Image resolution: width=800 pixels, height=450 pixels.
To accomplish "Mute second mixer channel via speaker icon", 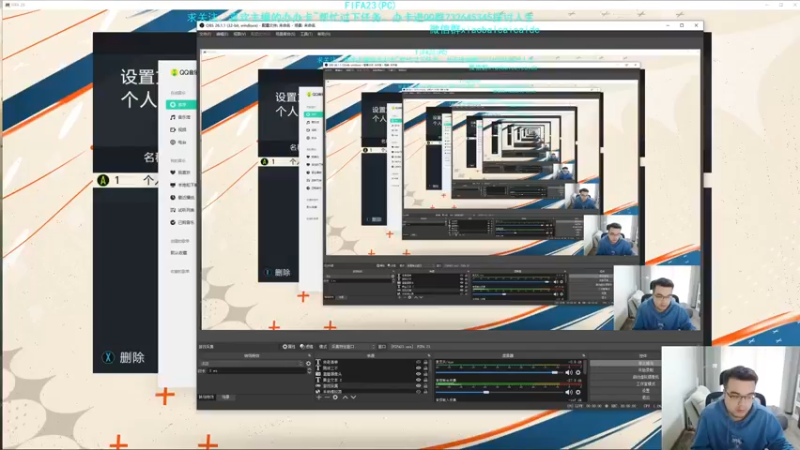I will [569, 392].
